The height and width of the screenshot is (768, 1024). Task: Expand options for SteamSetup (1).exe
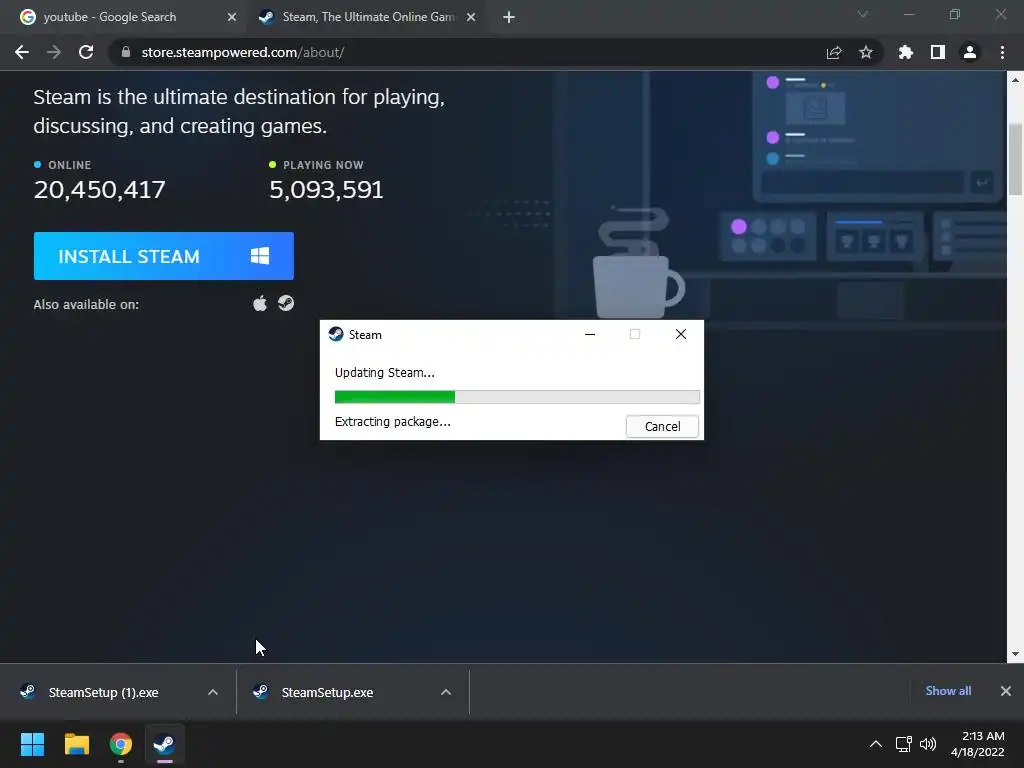pyautogui.click(x=213, y=692)
